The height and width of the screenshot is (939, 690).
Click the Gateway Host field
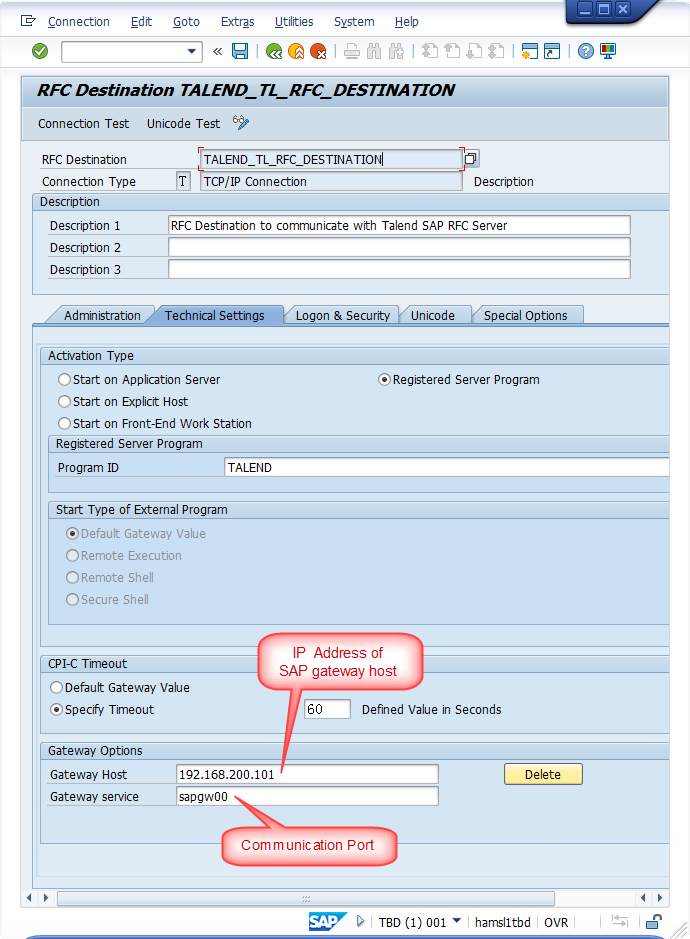click(307, 774)
